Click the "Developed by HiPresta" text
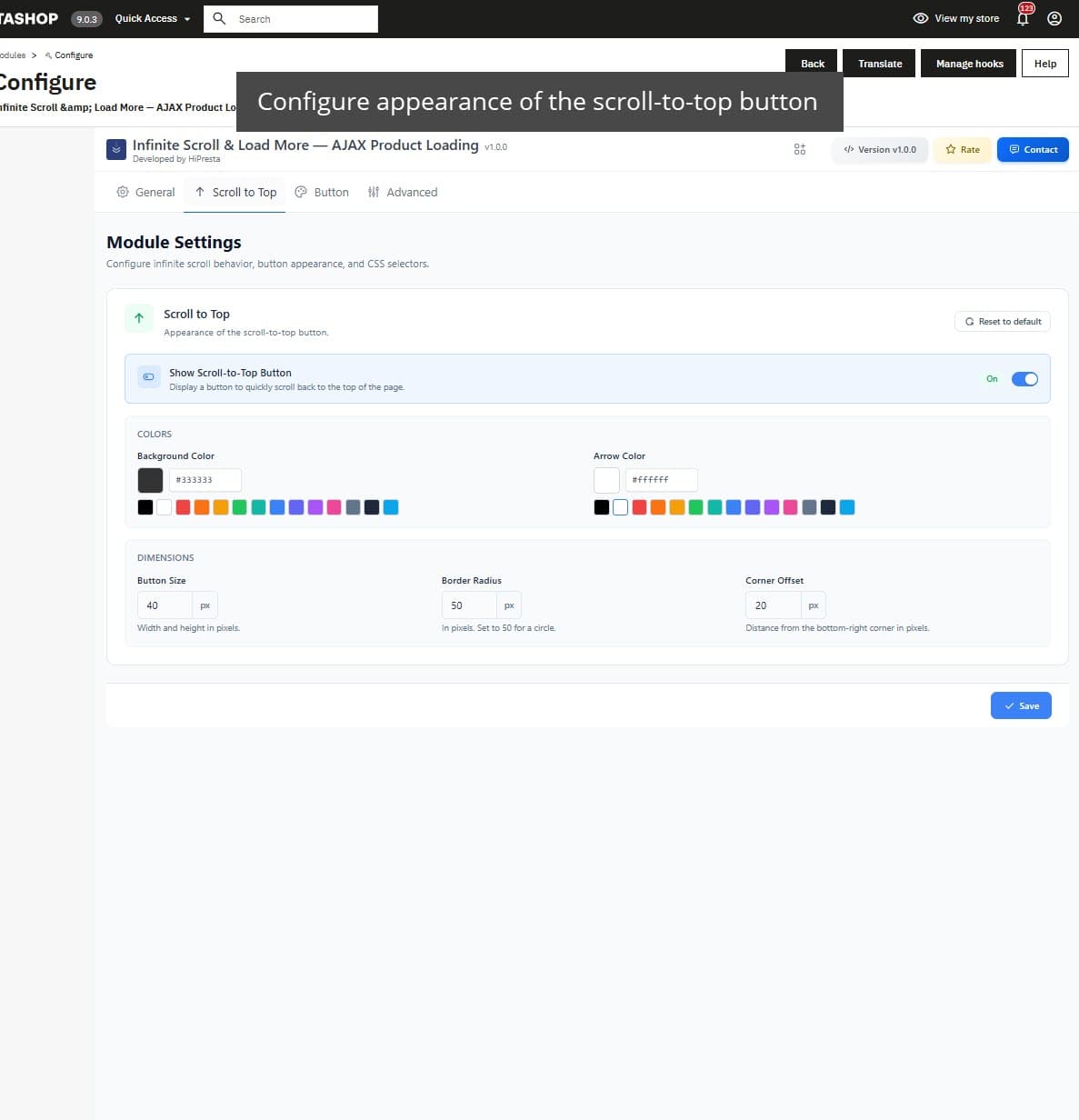The image size is (1079, 1120). 176,159
